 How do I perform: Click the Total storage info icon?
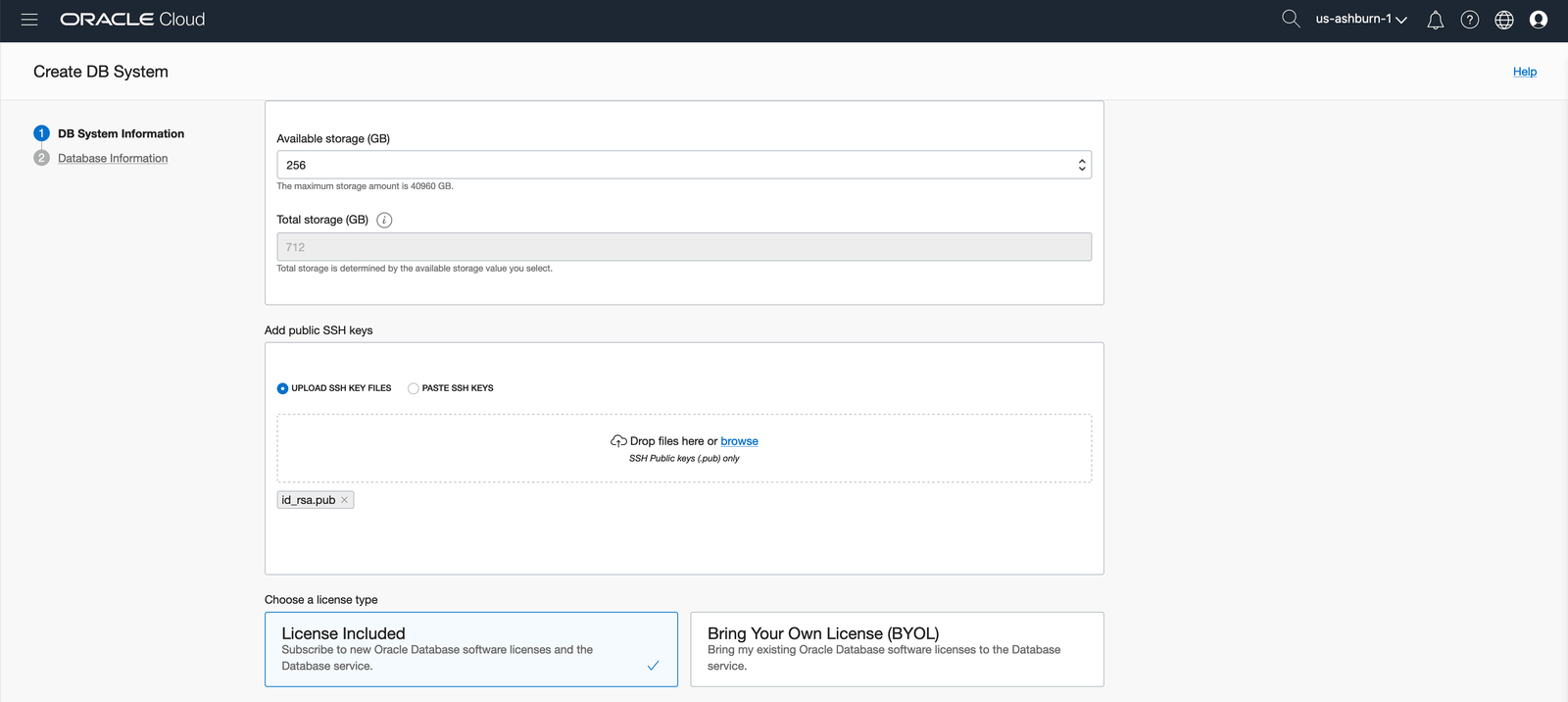click(384, 221)
